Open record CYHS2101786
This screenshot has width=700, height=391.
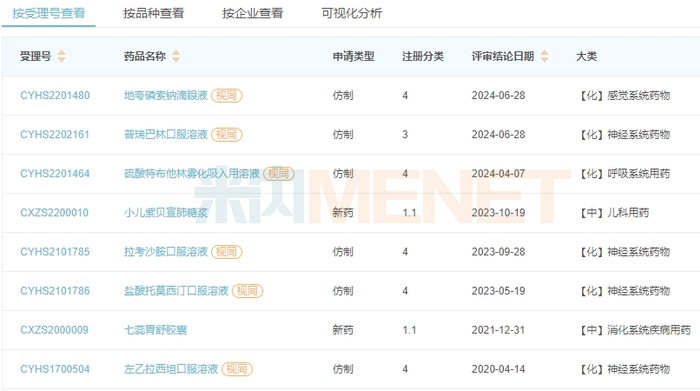55,291
